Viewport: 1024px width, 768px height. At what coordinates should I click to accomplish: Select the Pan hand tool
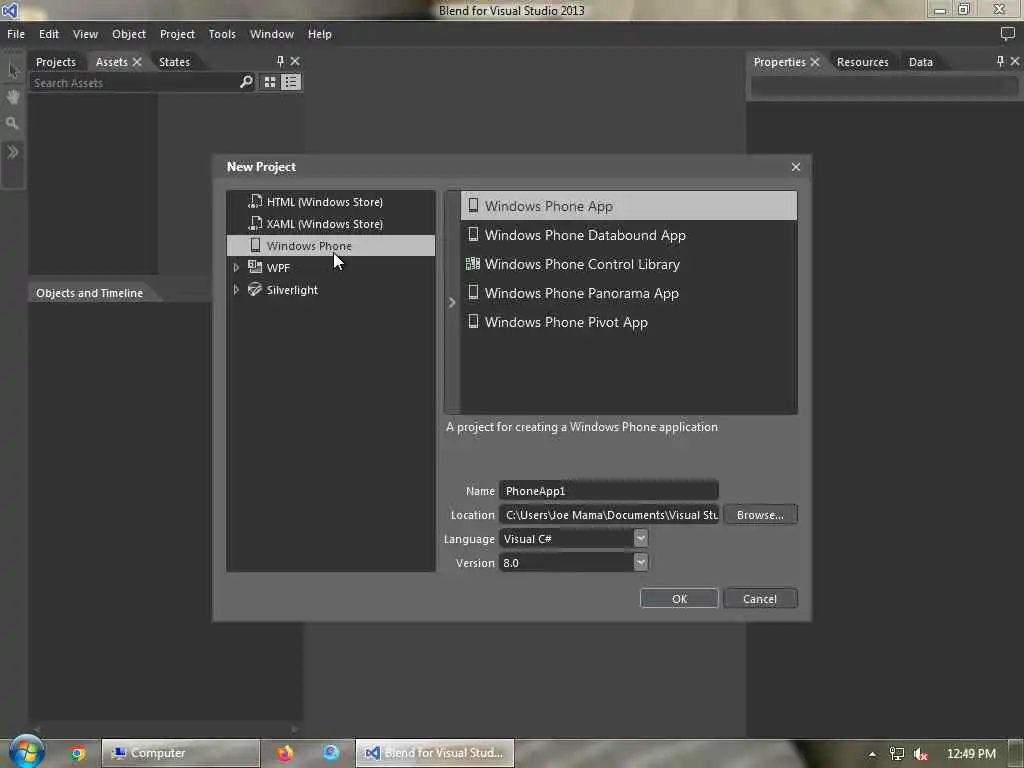pyautogui.click(x=13, y=97)
